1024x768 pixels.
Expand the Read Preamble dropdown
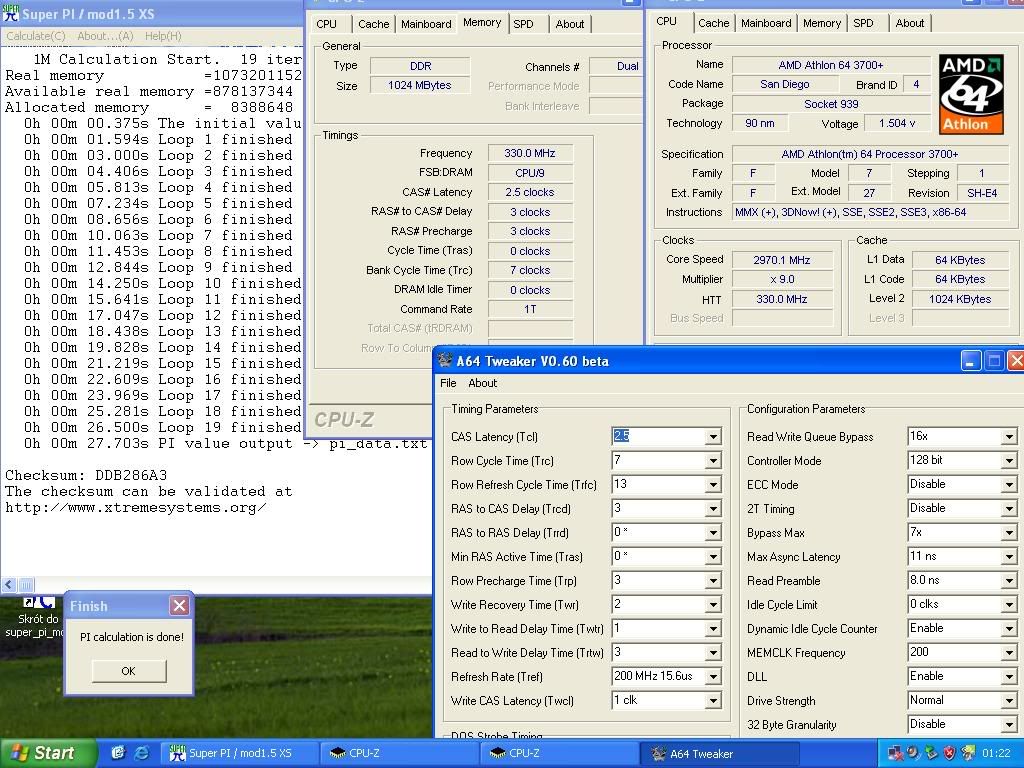(x=1009, y=581)
